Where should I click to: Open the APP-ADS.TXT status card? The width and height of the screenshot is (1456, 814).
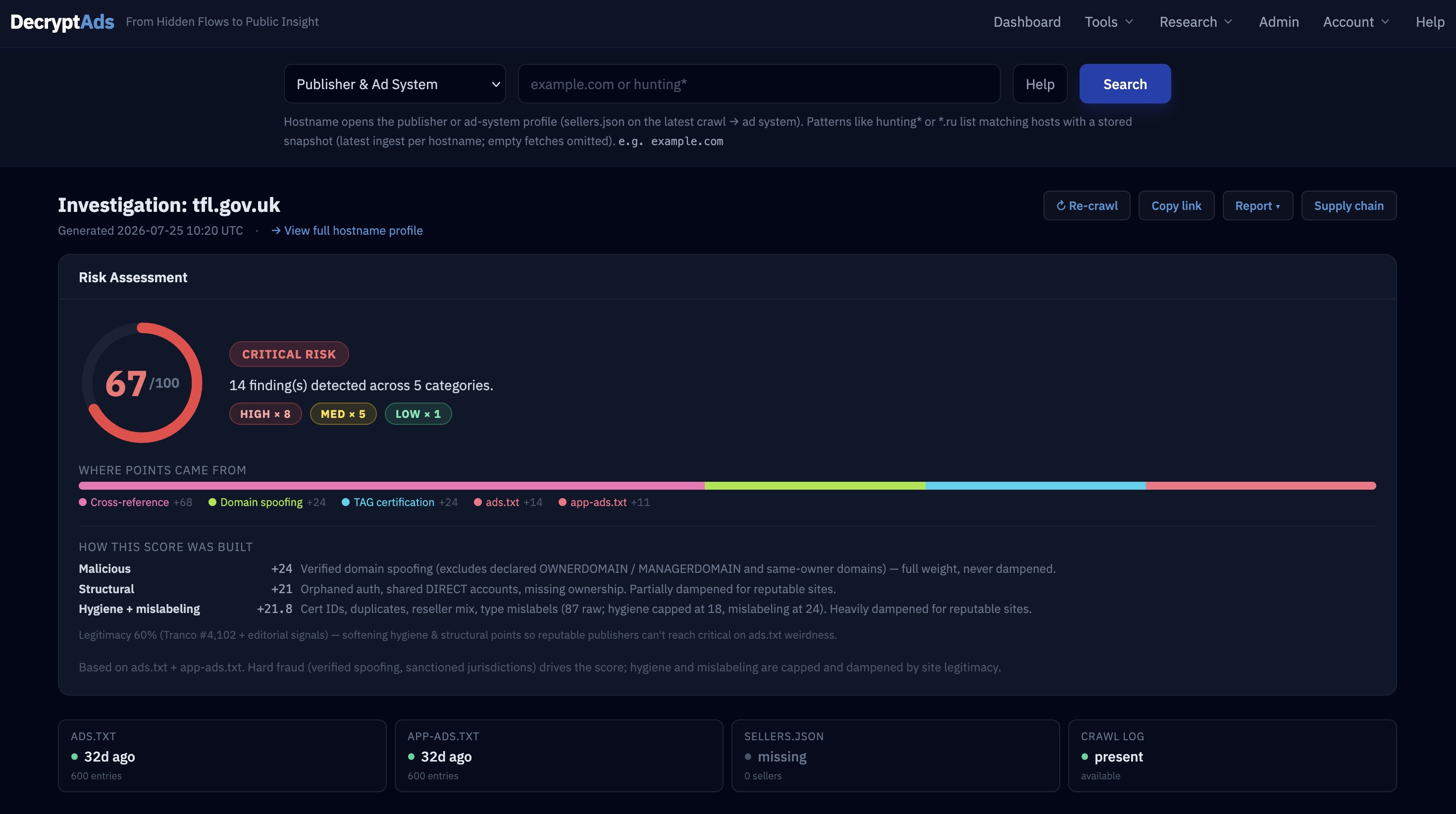[559, 756]
